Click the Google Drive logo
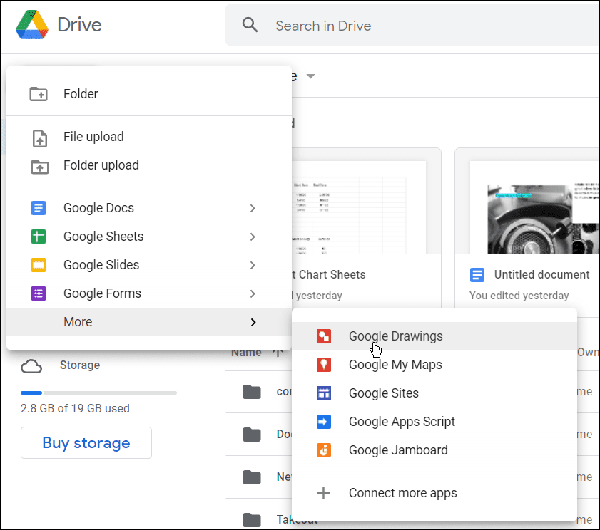 (x=32, y=25)
